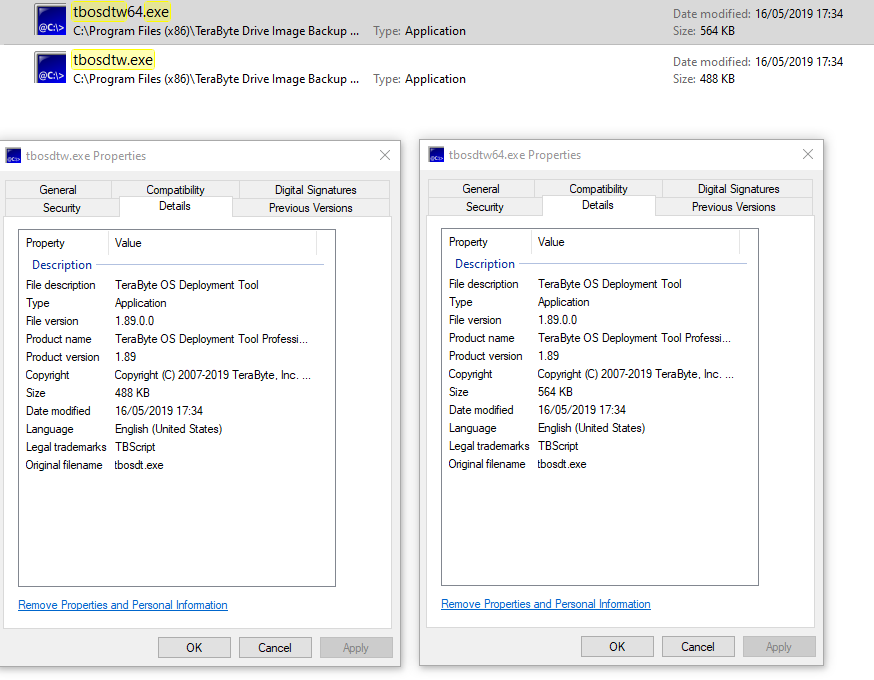Select Details tab in tbosdtw.exe Properties
Viewport: 874px width, 680px height.
click(x=175, y=206)
